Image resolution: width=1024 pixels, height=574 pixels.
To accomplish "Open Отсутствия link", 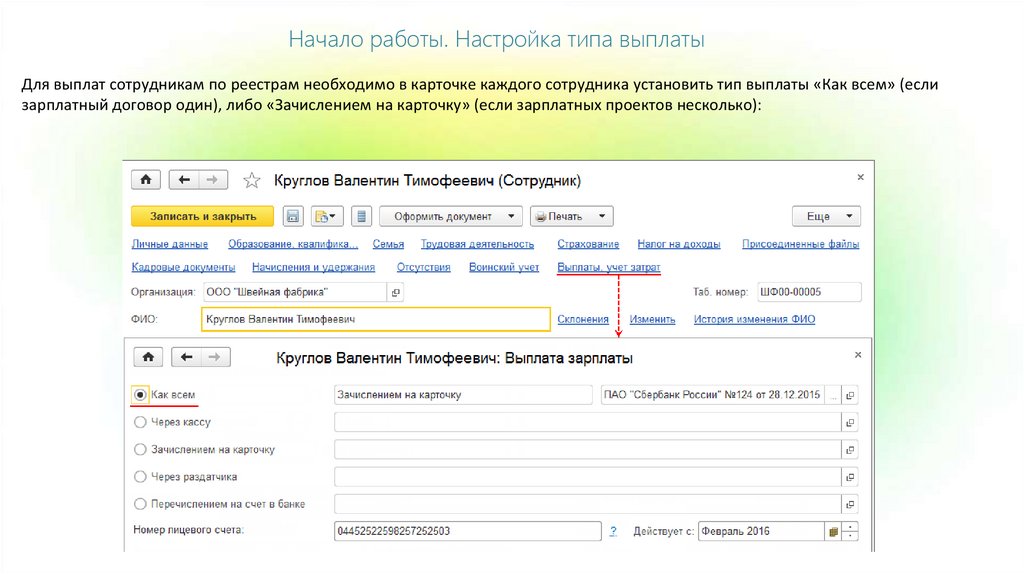I will 423,267.
